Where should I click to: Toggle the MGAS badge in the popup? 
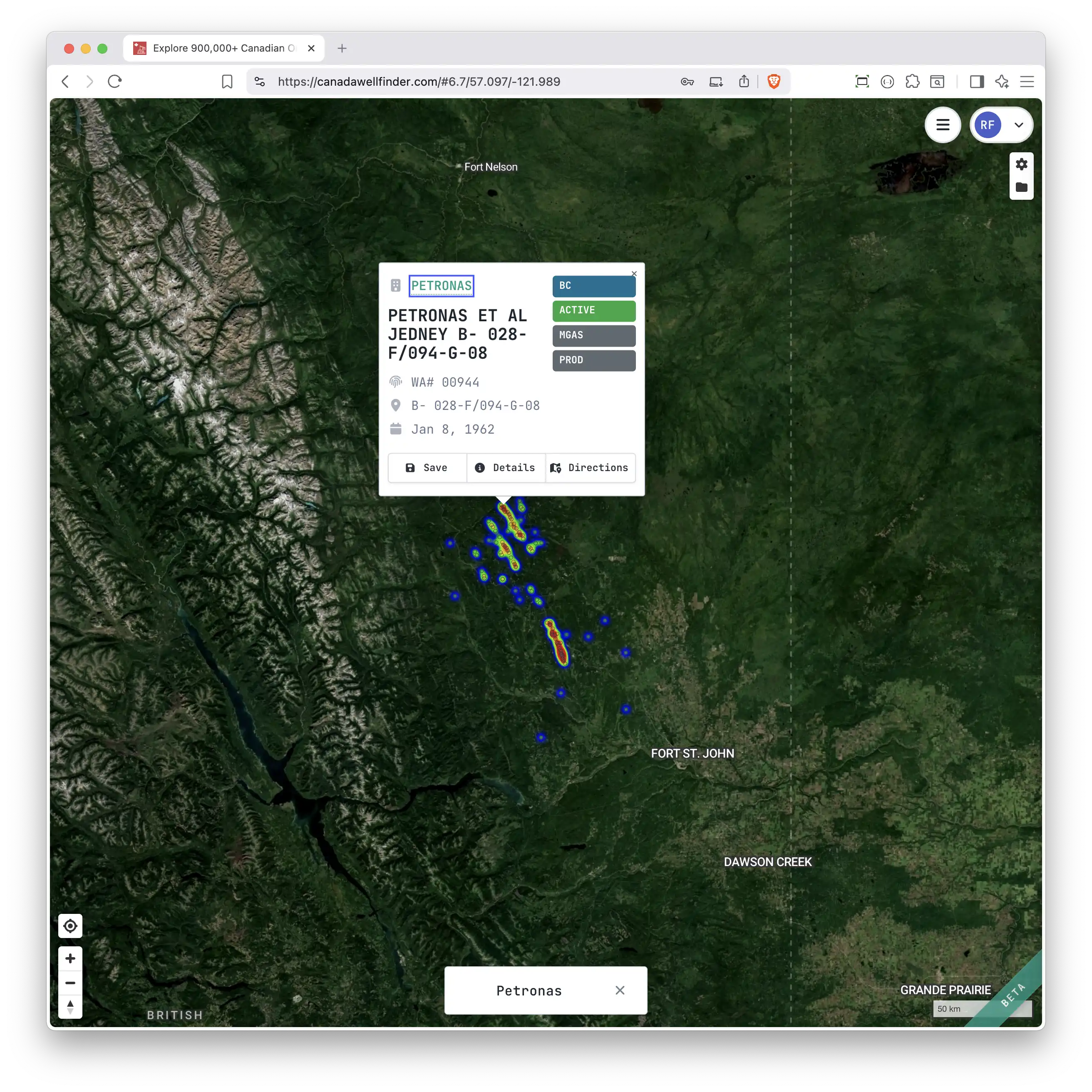point(593,336)
